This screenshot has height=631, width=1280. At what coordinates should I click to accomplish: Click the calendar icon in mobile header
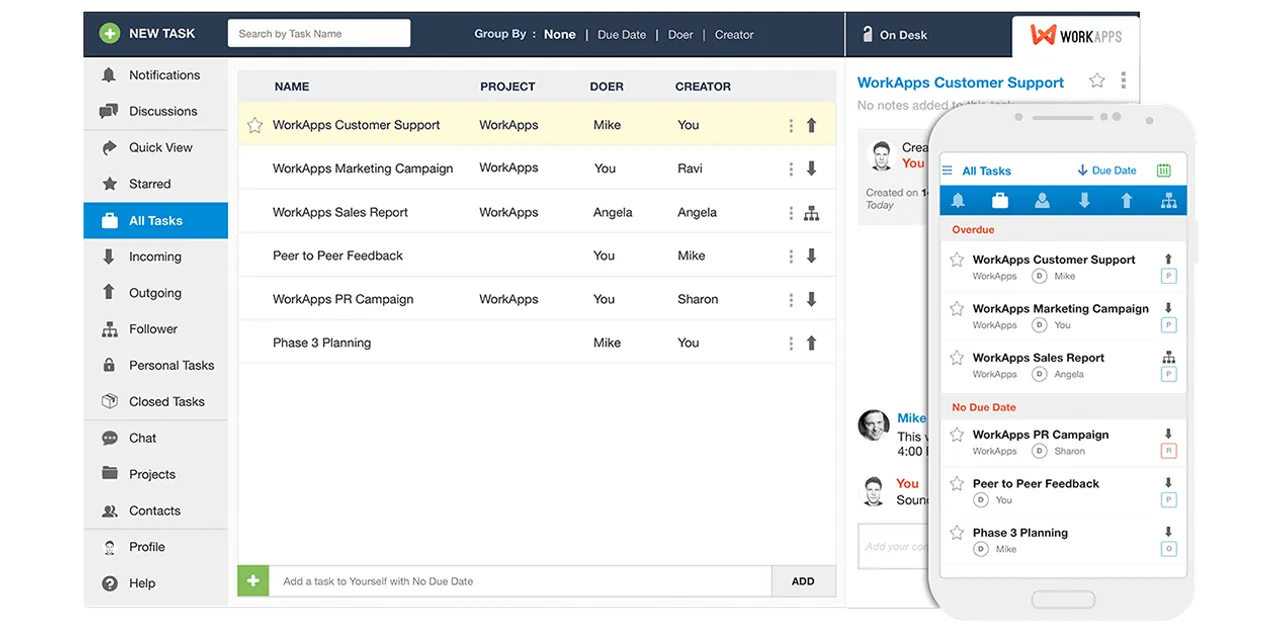(1164, 171)
